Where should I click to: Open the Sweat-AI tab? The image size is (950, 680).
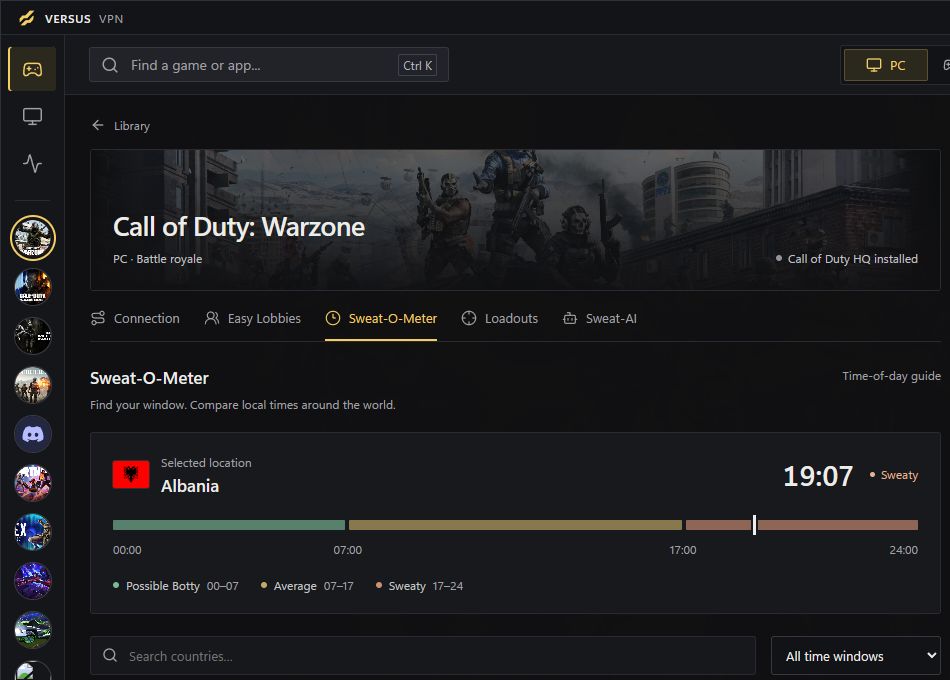click(599, 318)
